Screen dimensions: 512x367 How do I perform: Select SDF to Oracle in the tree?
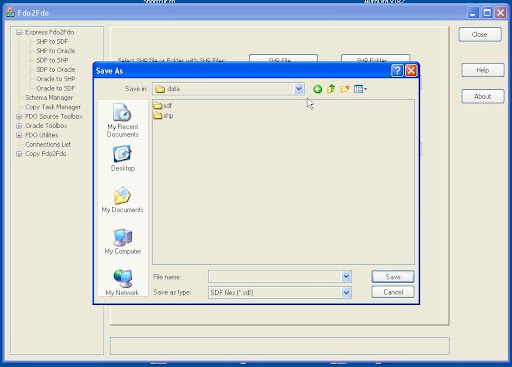[x=56, y=69]
